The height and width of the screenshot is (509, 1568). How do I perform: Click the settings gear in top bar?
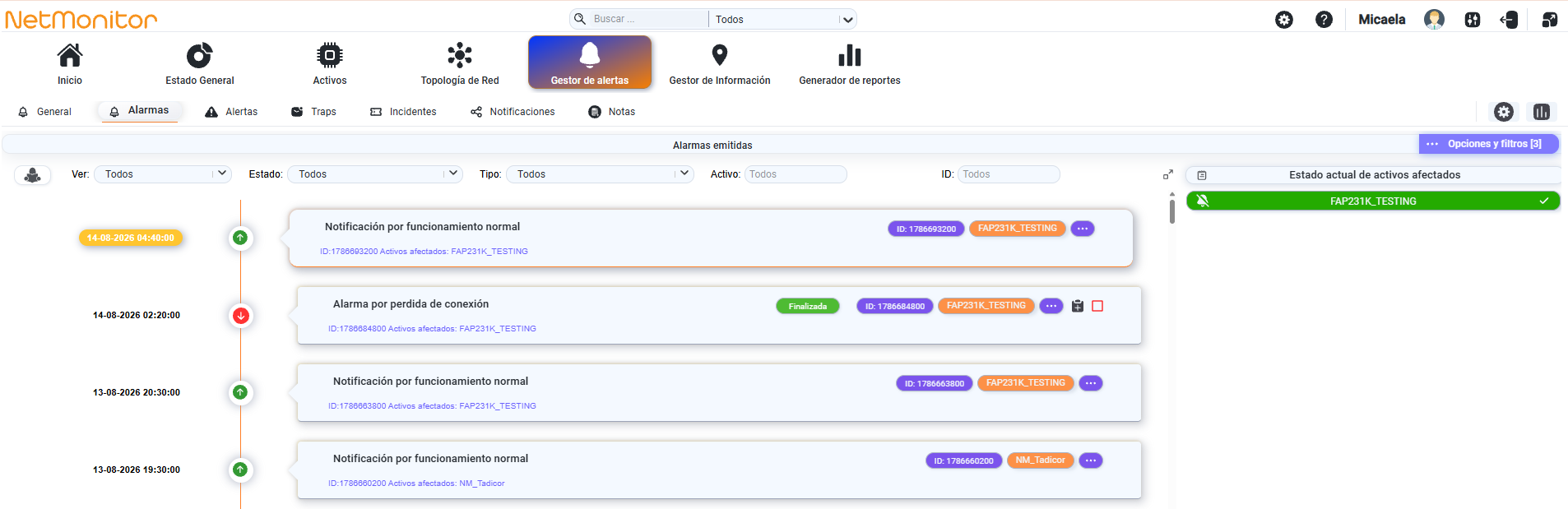point(1284,20)
